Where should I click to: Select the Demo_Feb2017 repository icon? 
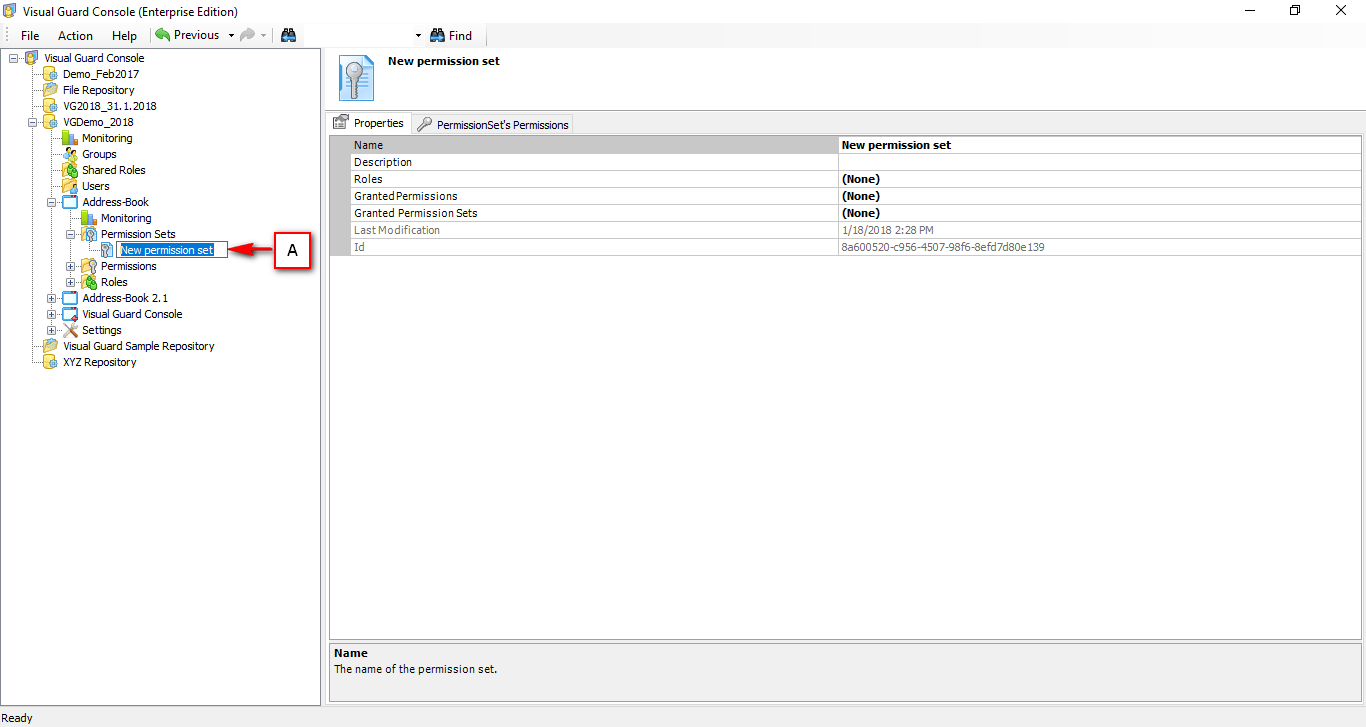(49, 74)
